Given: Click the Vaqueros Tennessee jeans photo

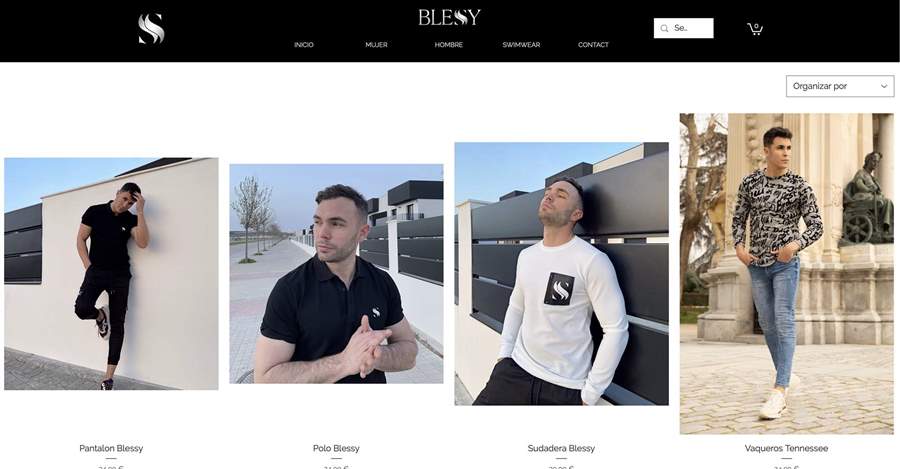Looking at the screenshot, I should (x=787, y=274).
